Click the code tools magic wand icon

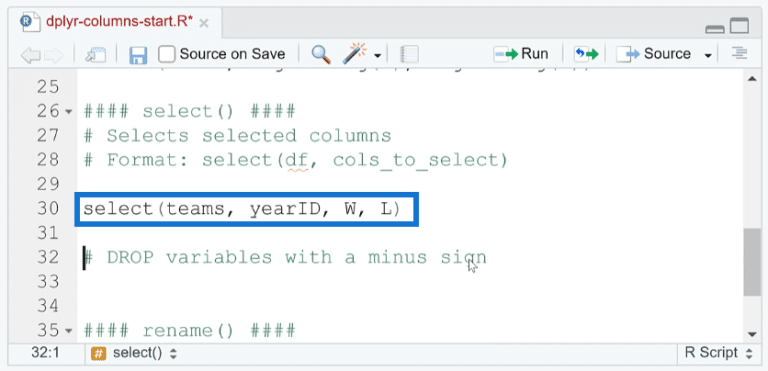(357, 53)
